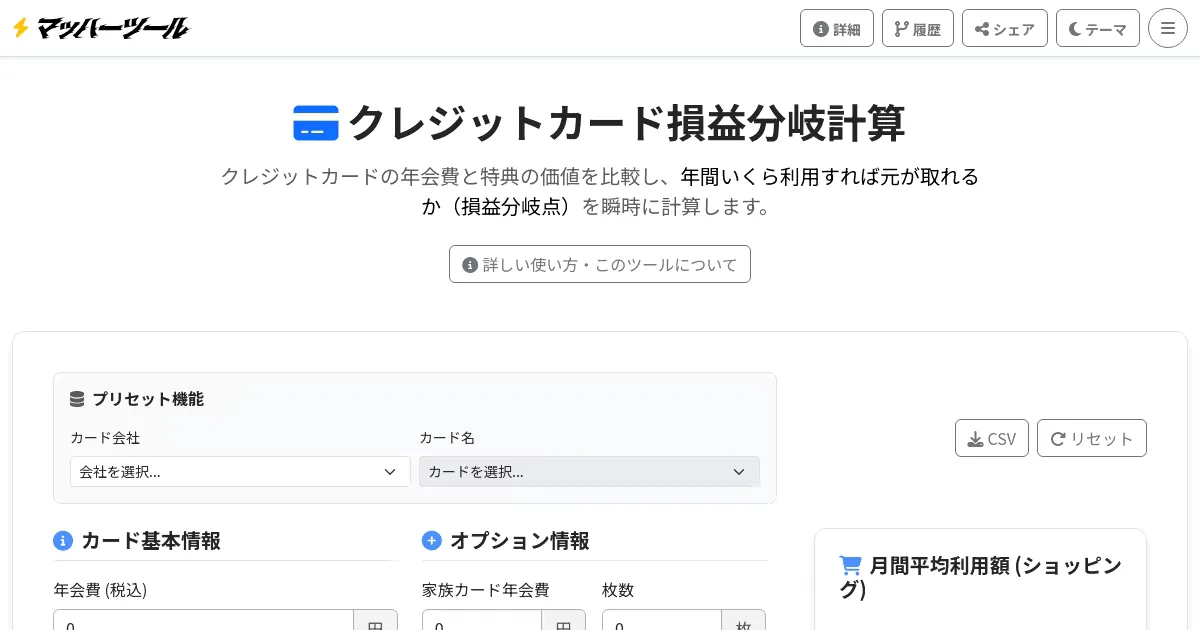Click the シェア share button

[x=1004, y=28]
